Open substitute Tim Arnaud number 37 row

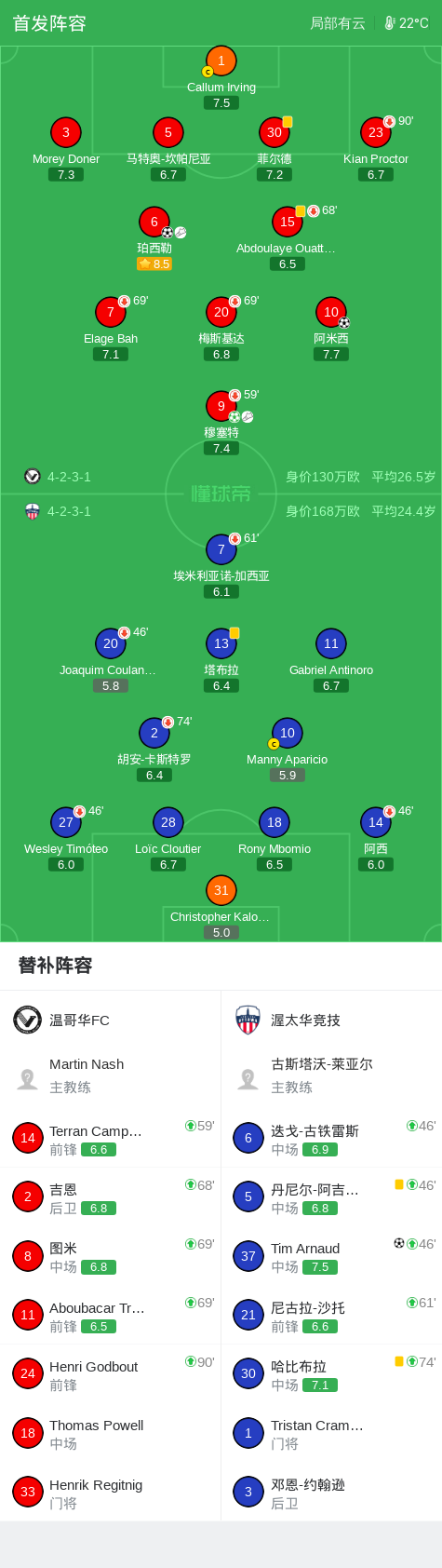331,1256
